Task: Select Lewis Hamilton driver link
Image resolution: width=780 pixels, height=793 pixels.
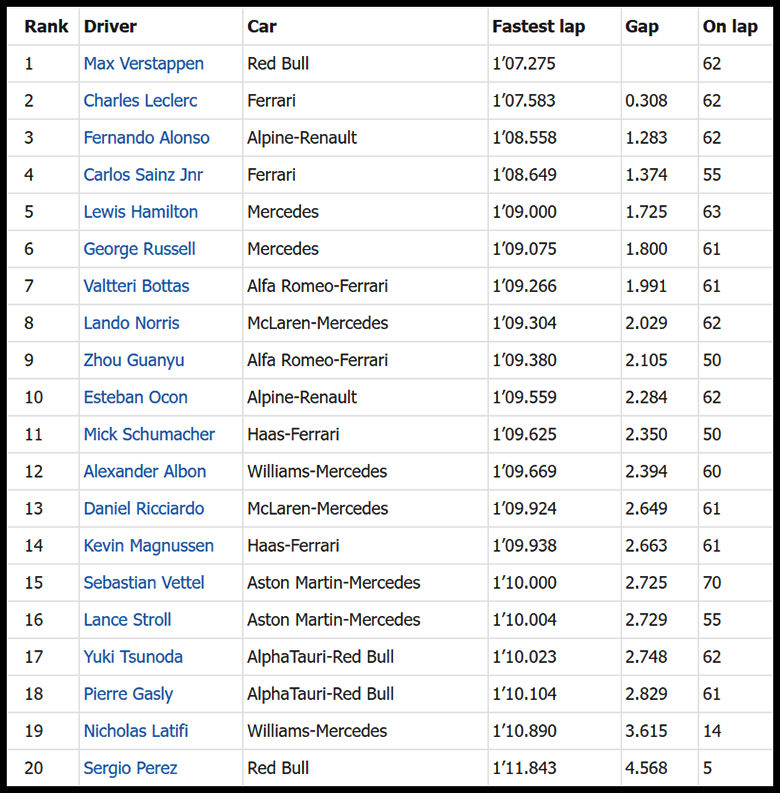Action: (x=141, y=212)
